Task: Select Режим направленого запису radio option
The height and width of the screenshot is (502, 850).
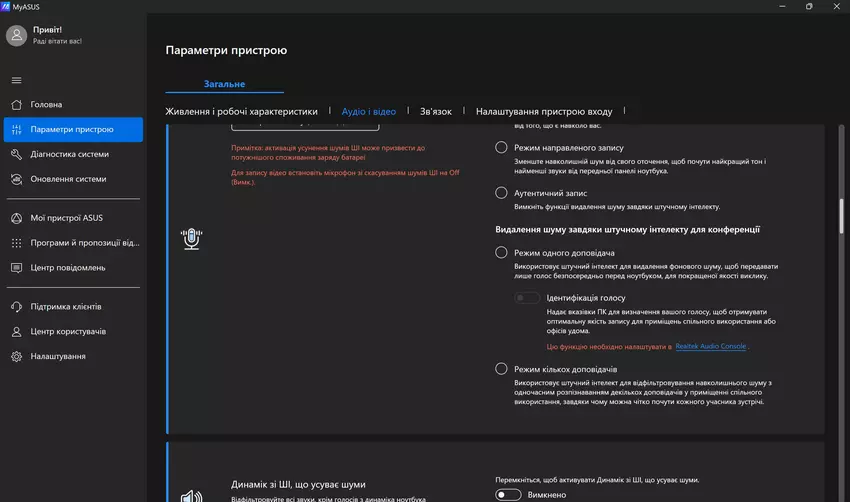Action: coord(502,147)
